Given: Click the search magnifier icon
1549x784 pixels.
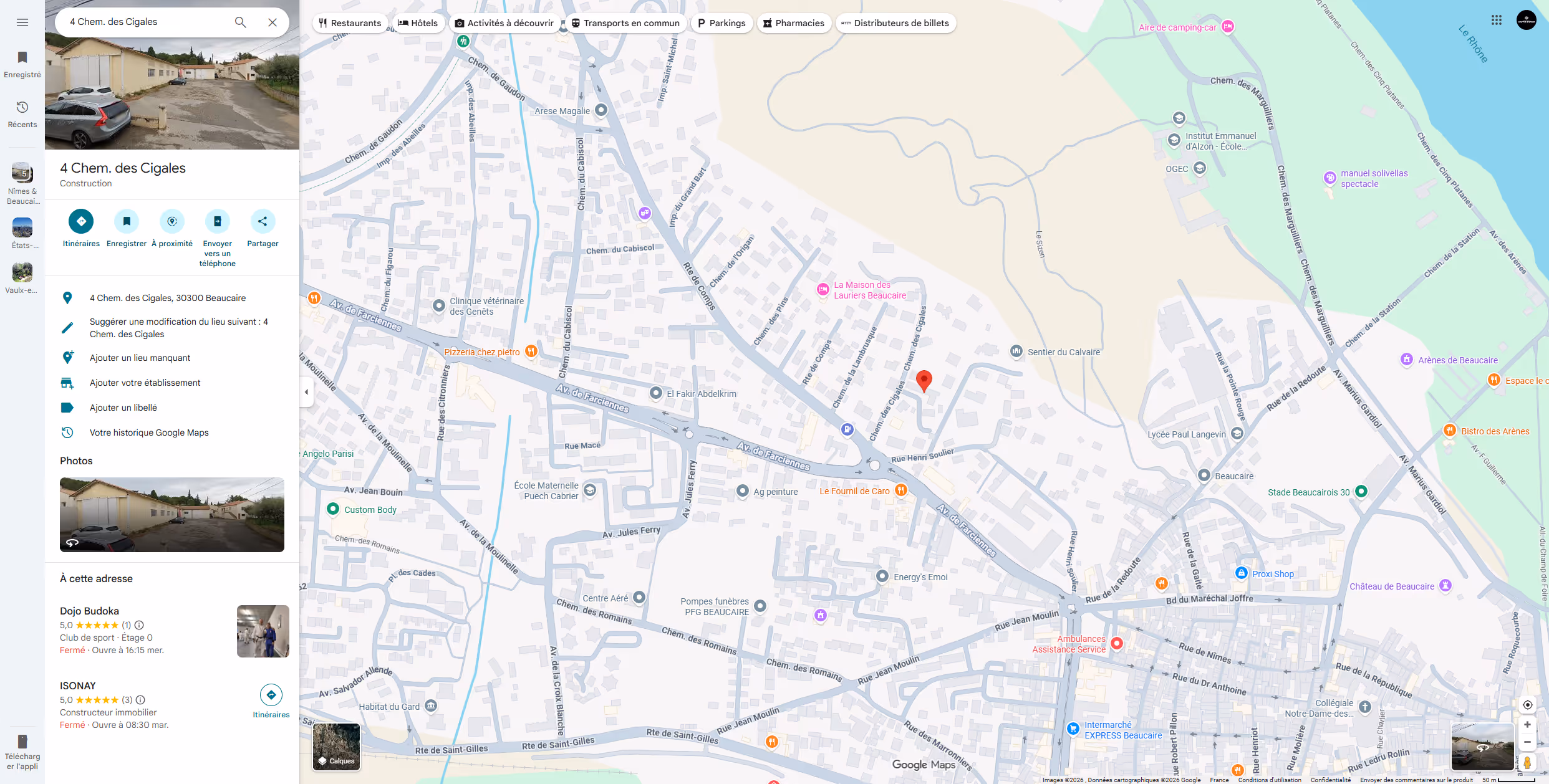Looking at the screenshot, I should (x=239, y=21).
